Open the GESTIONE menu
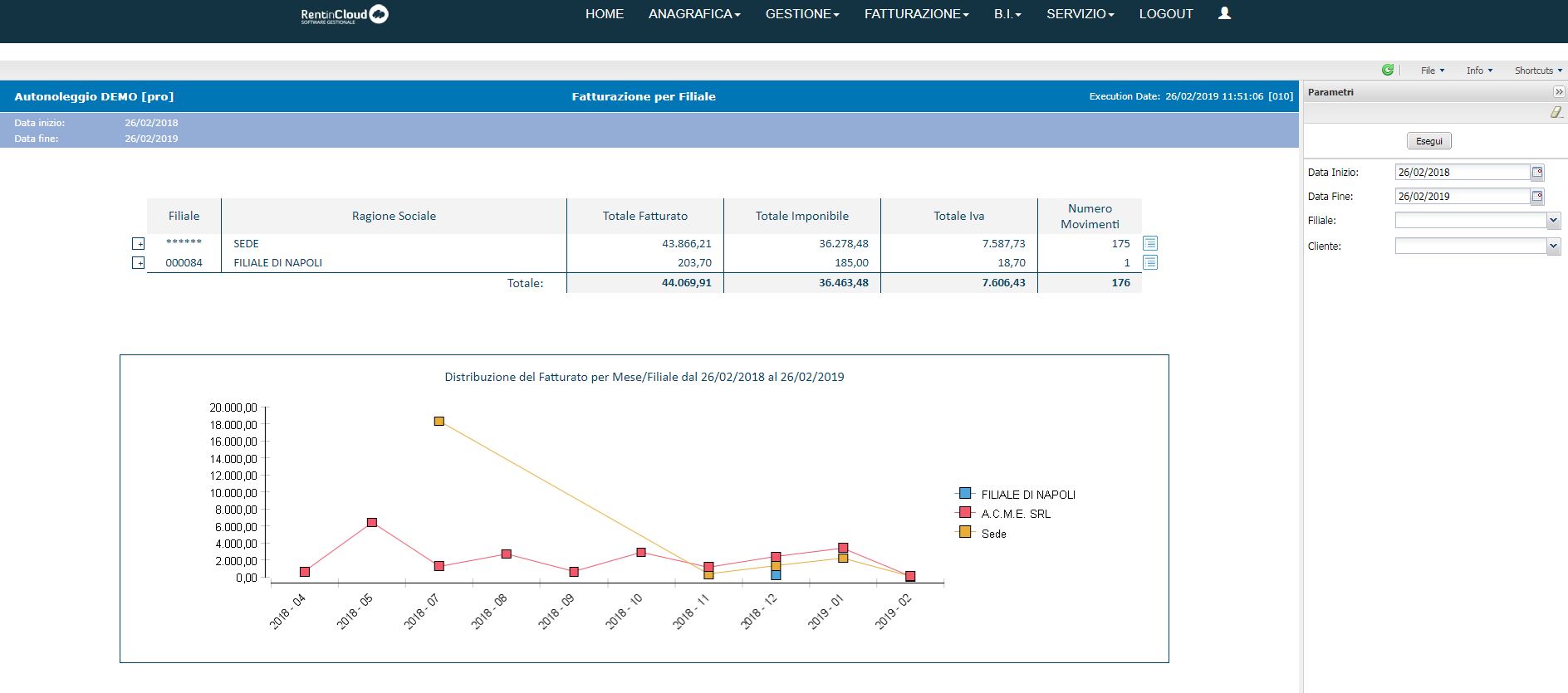The width and height of the screenshot is (1568, 693). pos(802,14)
